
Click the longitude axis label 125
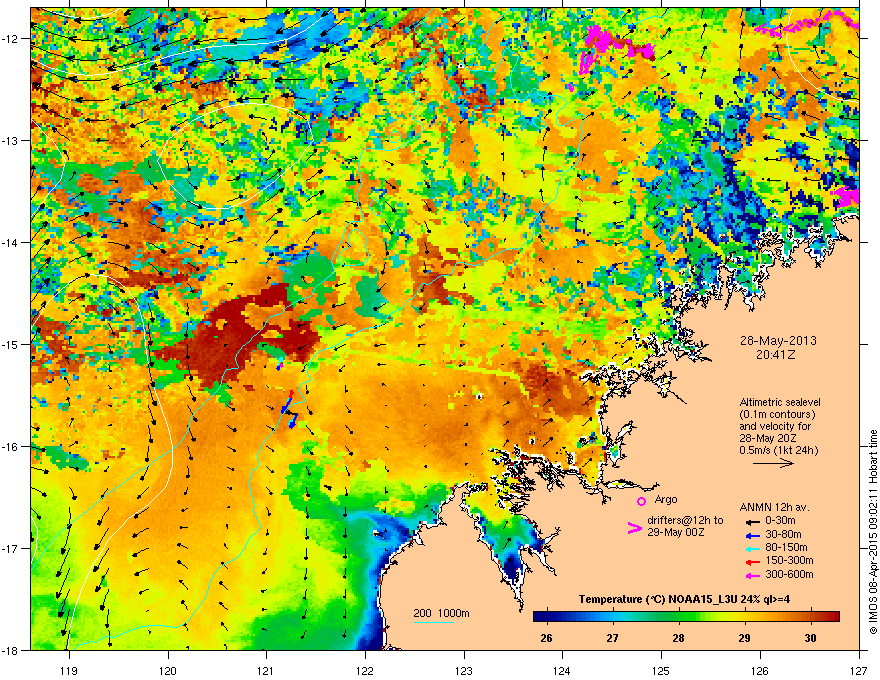[x=661, y=670]
